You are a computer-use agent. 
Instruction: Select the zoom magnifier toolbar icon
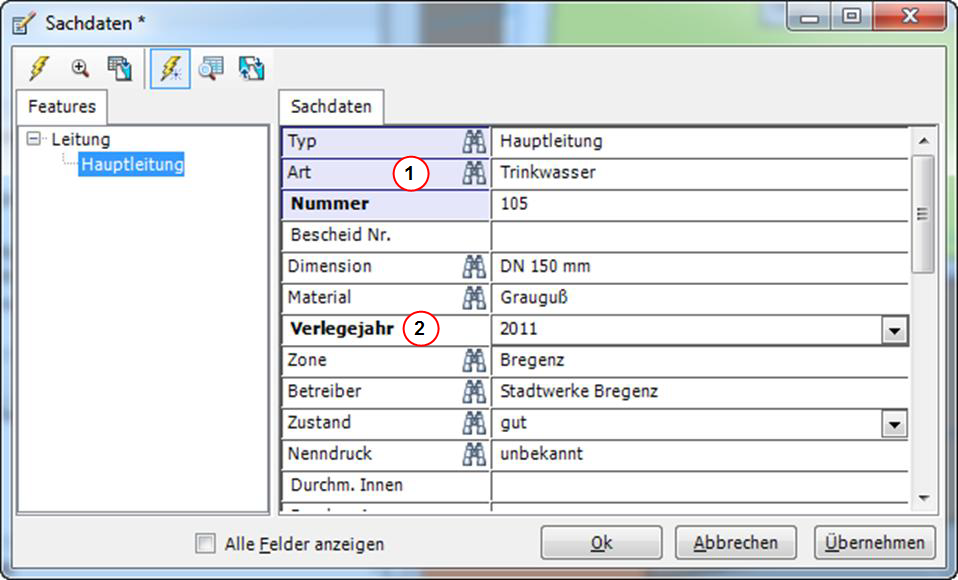coord(80,68)
